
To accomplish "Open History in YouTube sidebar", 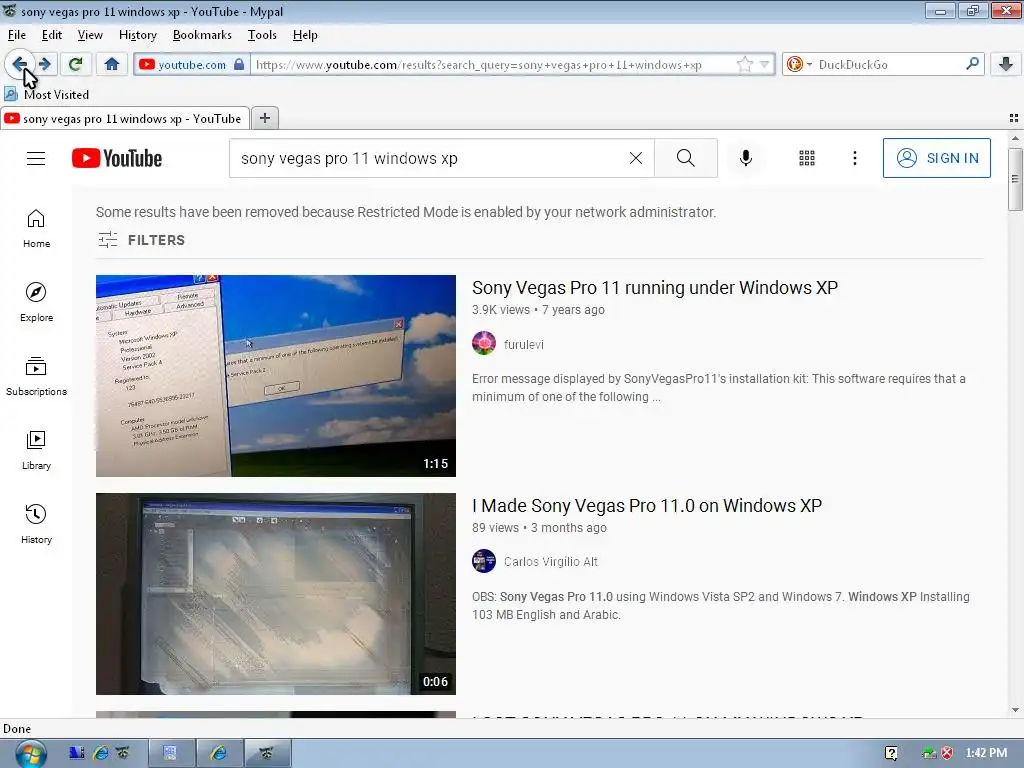I will click(36, 524).
